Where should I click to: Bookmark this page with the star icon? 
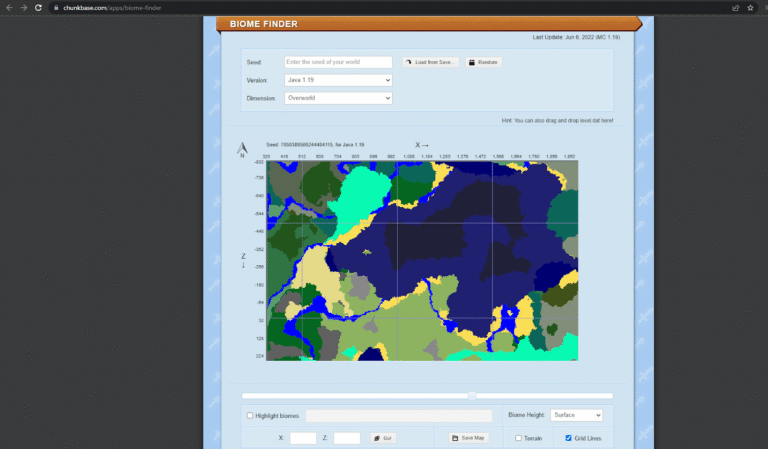pyautogui.click(x=750, y=7)
